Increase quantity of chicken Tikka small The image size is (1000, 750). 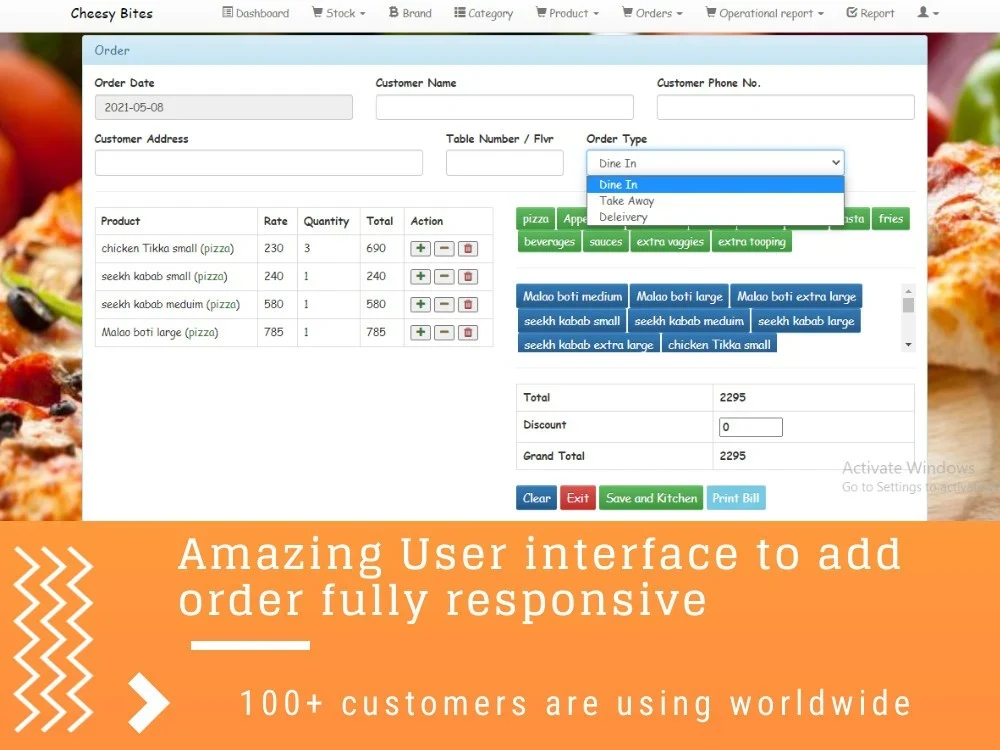pyautogui.click(x=420, y=249)
